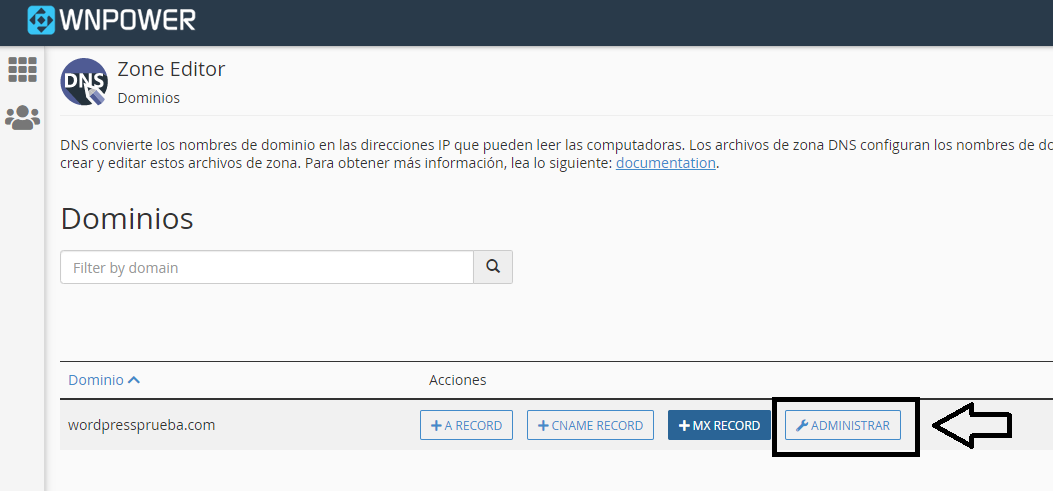This screenshot has width=1053, height=491.
Task: Click the Dominios subtitle under Zone Editor
Action: click(x=148, y=98)
